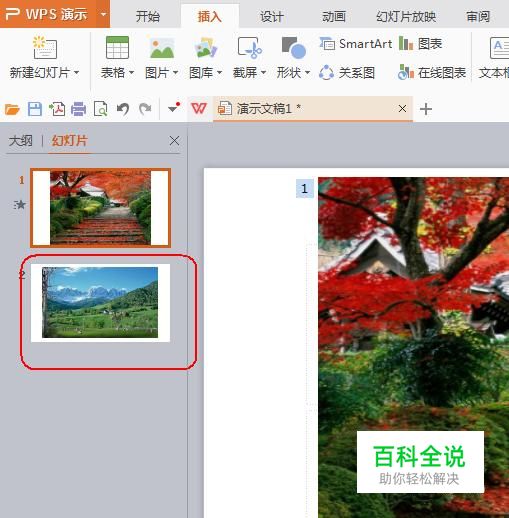Click the Table (表格) icon
This screenshot has height=518, width=509.
(117, 47)
